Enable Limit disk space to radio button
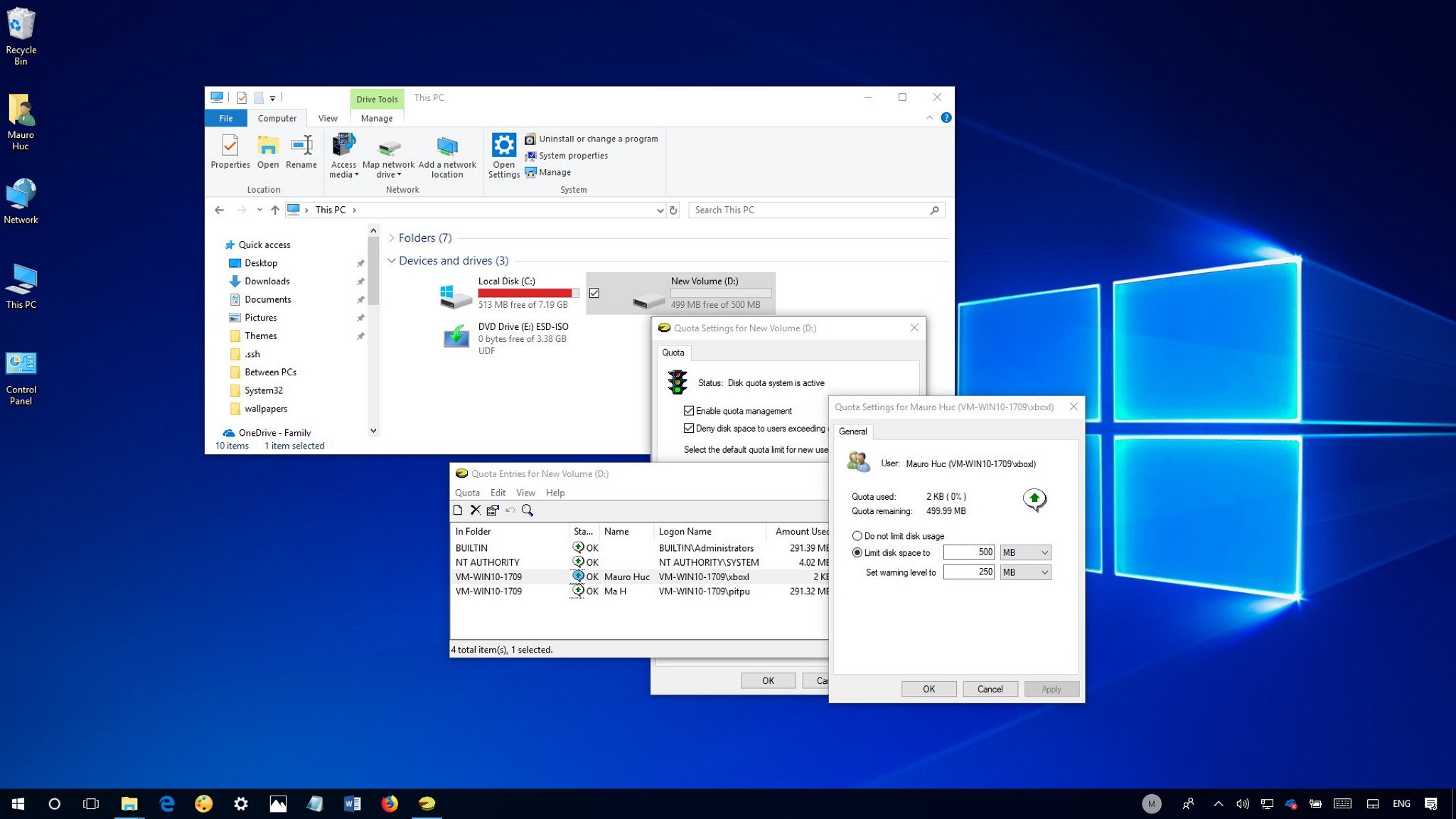 tap(857, 552)
